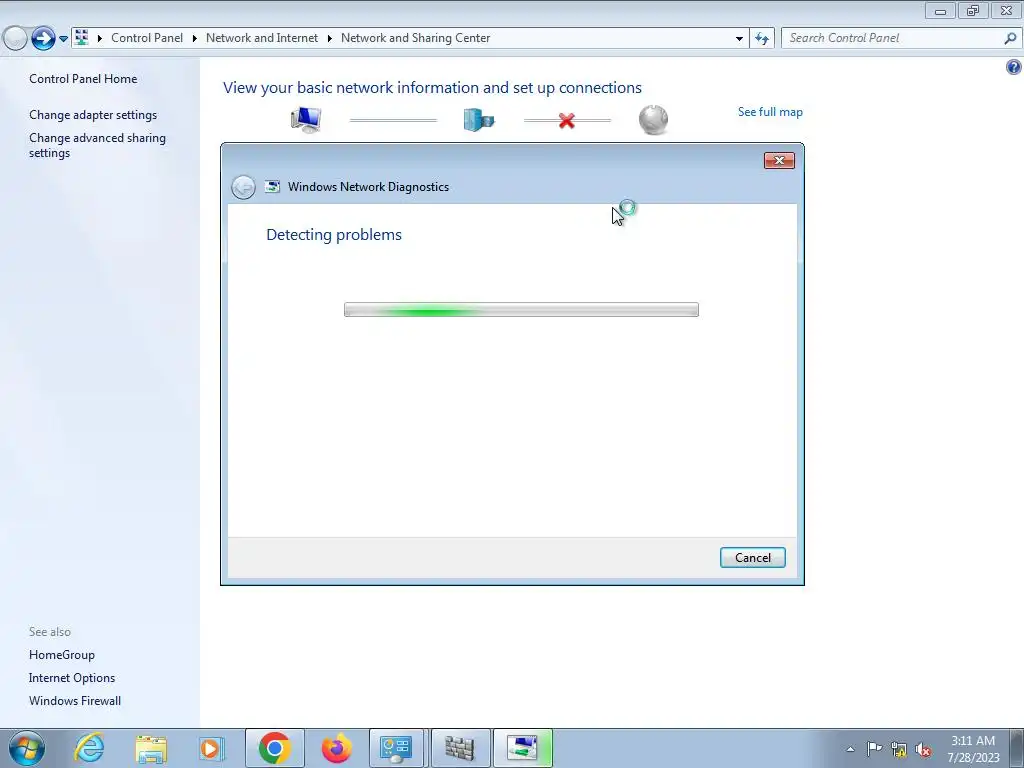This screenshot has width=1024, height=768.
Task: Open Windows Media Player from taskbar
Action: coord(212,748)
